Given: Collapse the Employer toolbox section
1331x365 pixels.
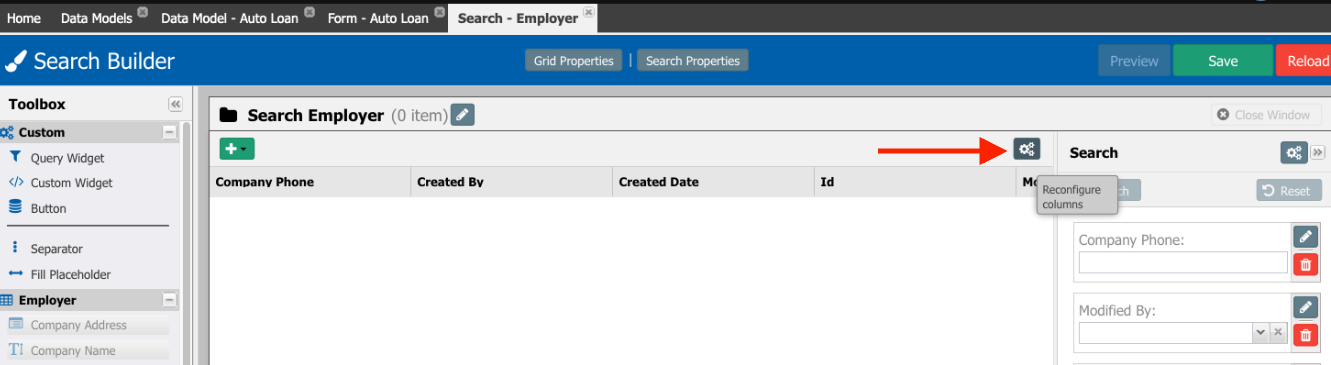Looking at the screenshot, I should pos(169,300).
